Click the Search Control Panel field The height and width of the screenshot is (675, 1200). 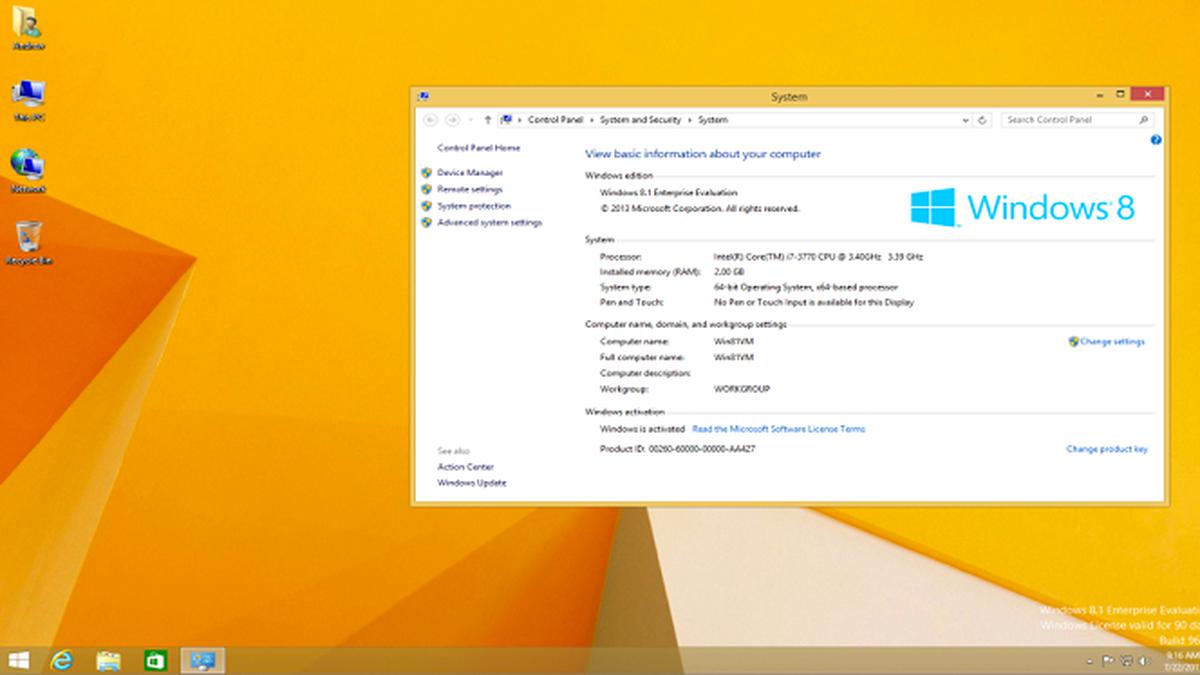[1068, 120]
